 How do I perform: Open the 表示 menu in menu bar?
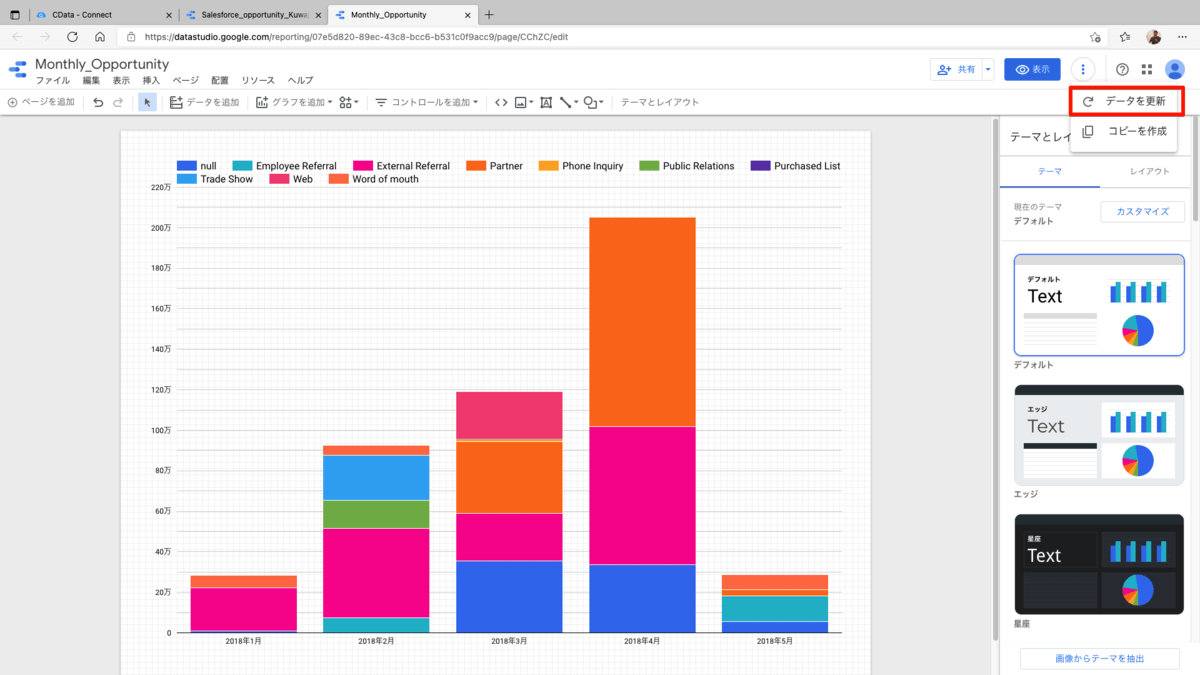tap(121, 80)
